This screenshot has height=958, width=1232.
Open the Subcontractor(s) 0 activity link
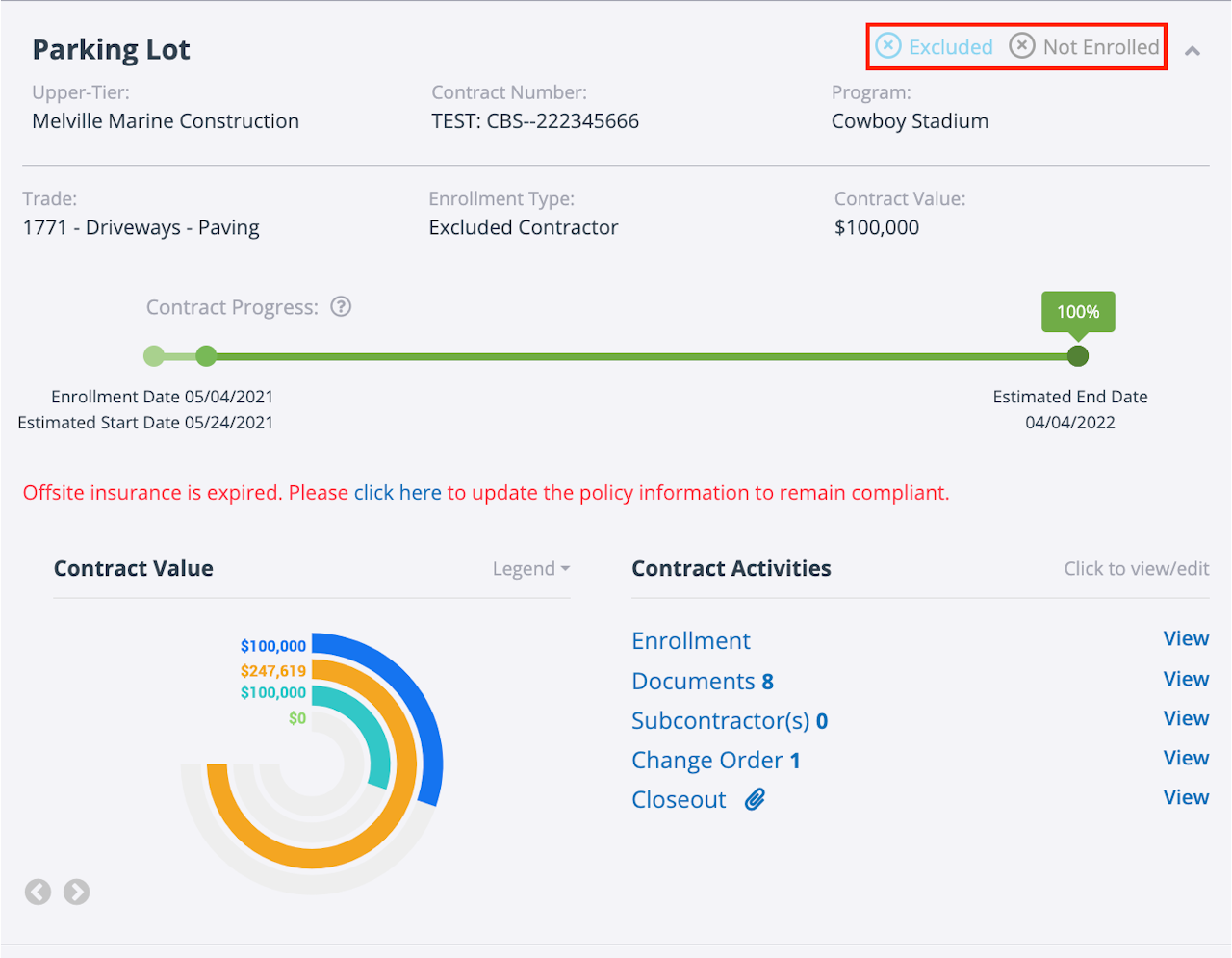tap(729, 721)
